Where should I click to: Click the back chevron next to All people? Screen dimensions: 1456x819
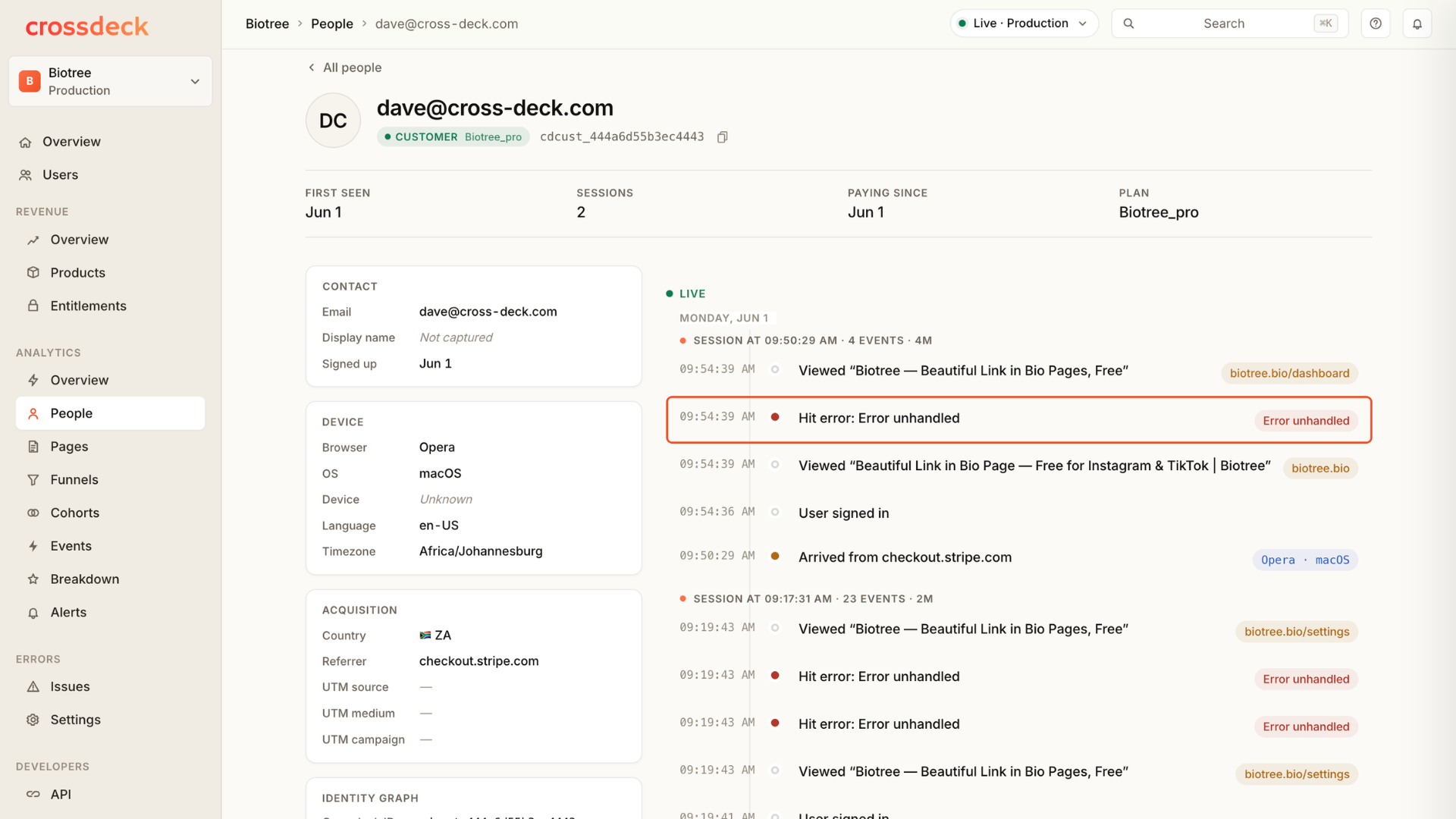pos(312,67)
